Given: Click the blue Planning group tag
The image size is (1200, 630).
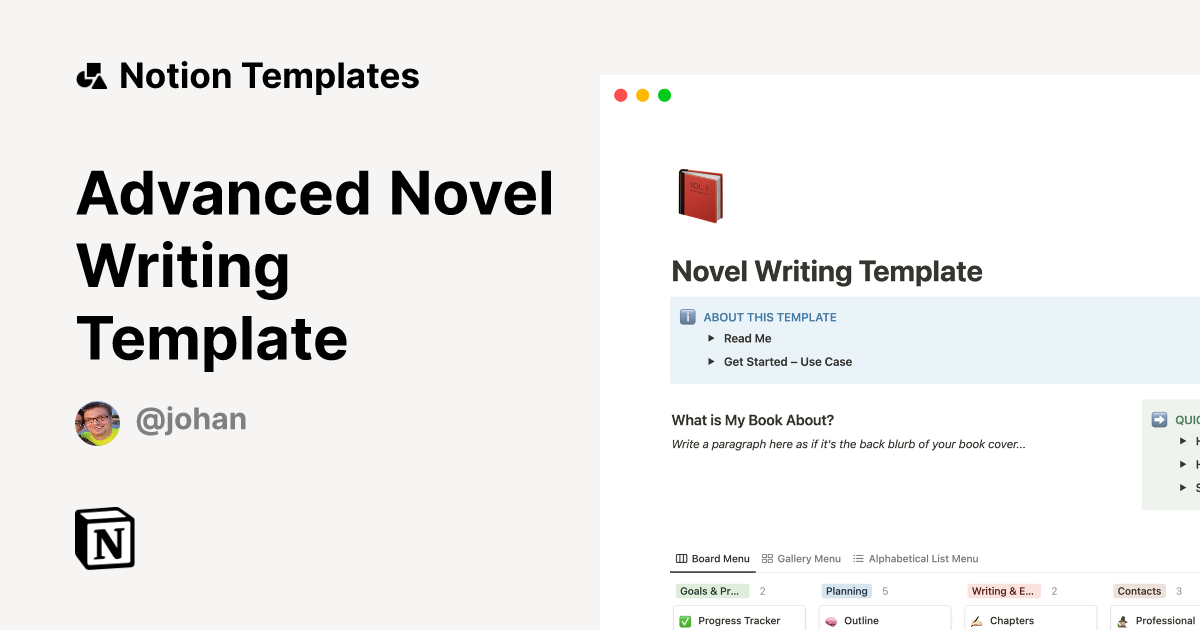Looking at the screenshot, I should click(x=846, y=591).
